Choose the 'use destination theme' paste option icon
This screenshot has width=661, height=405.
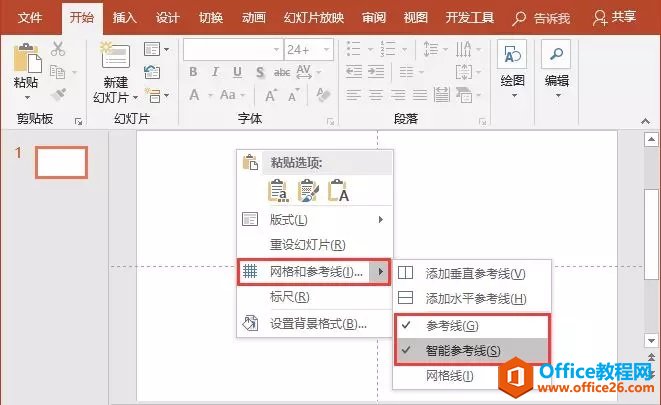click(279, 191)
